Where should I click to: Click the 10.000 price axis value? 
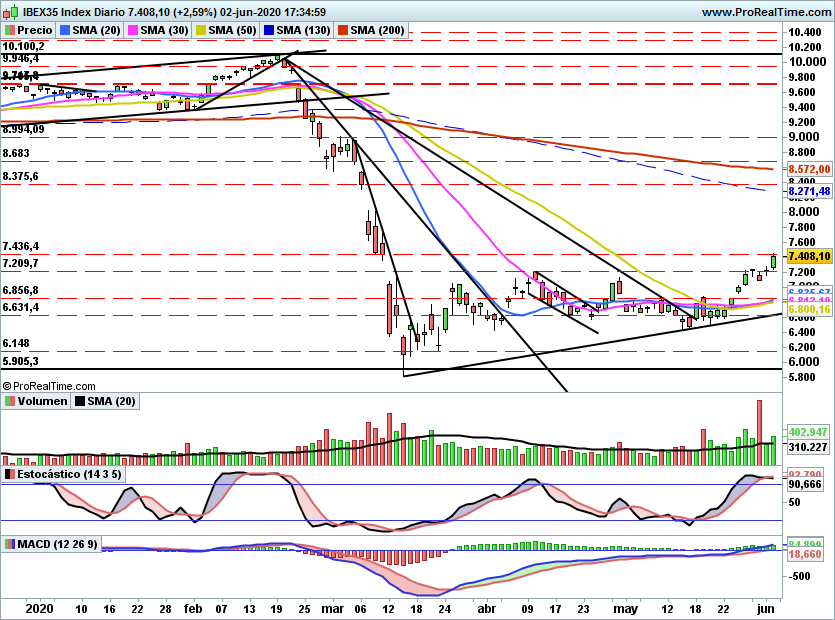click(807, 62)
